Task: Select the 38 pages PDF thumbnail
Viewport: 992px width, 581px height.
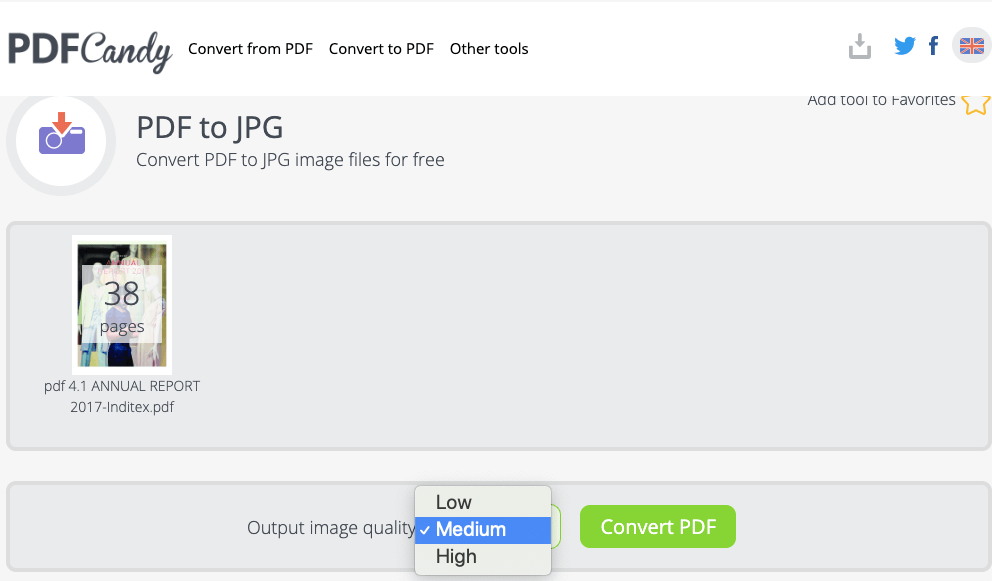Action: click(122, 304)
